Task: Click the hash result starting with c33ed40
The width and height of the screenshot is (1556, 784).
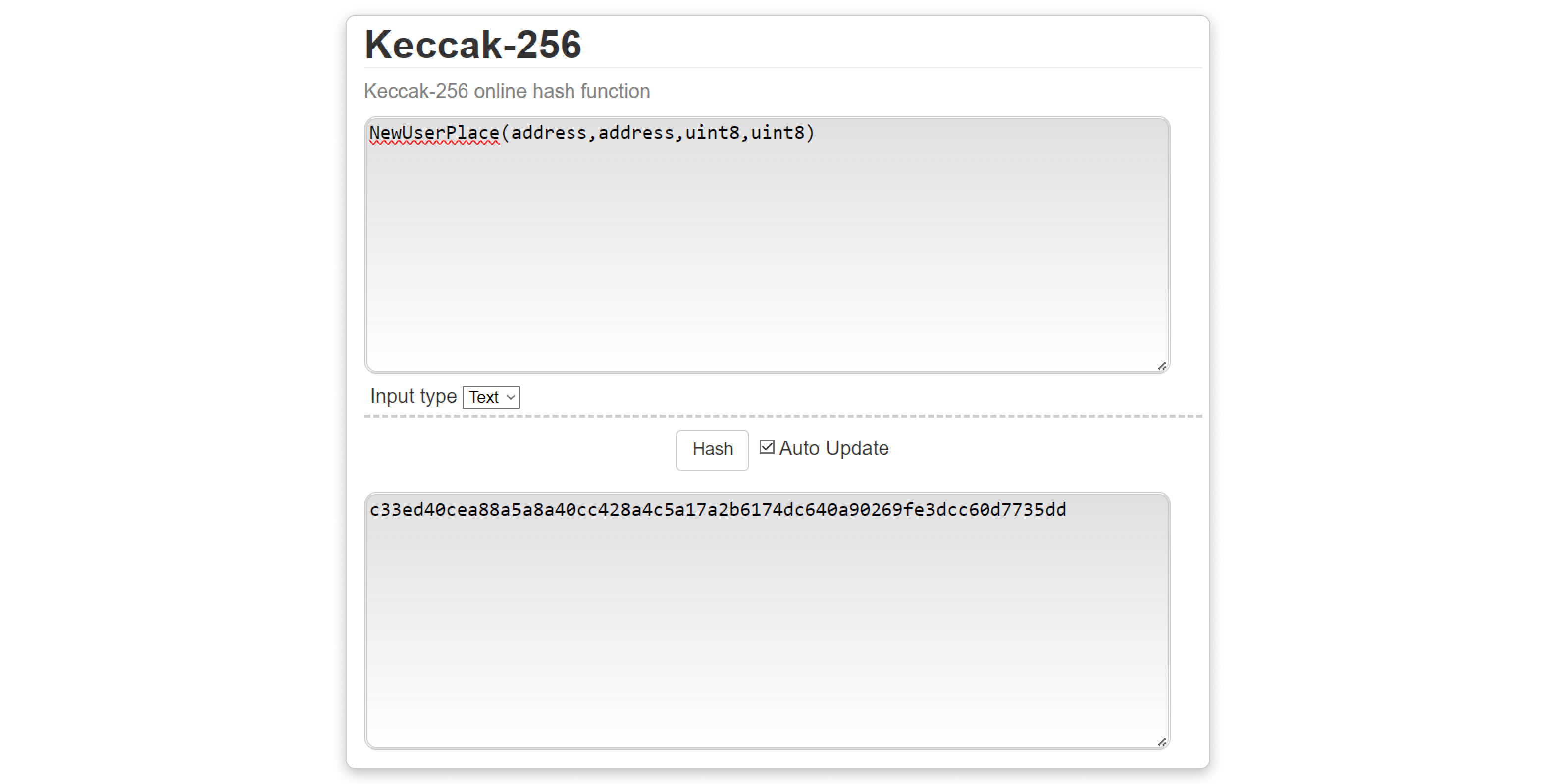Action: click(x=718, y=509)
